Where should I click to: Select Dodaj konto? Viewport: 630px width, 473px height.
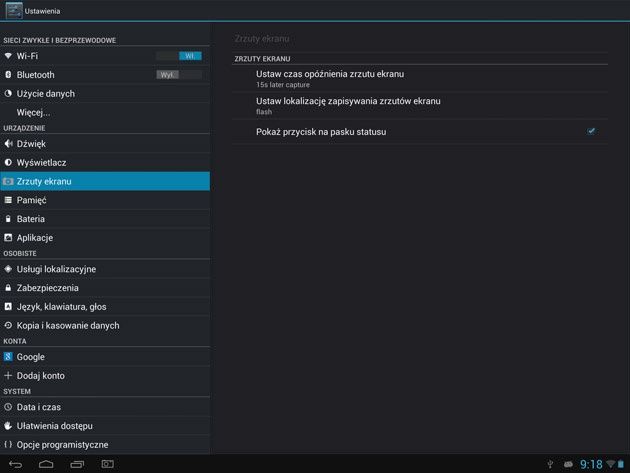pyautogui.click(x=105, y=375)
